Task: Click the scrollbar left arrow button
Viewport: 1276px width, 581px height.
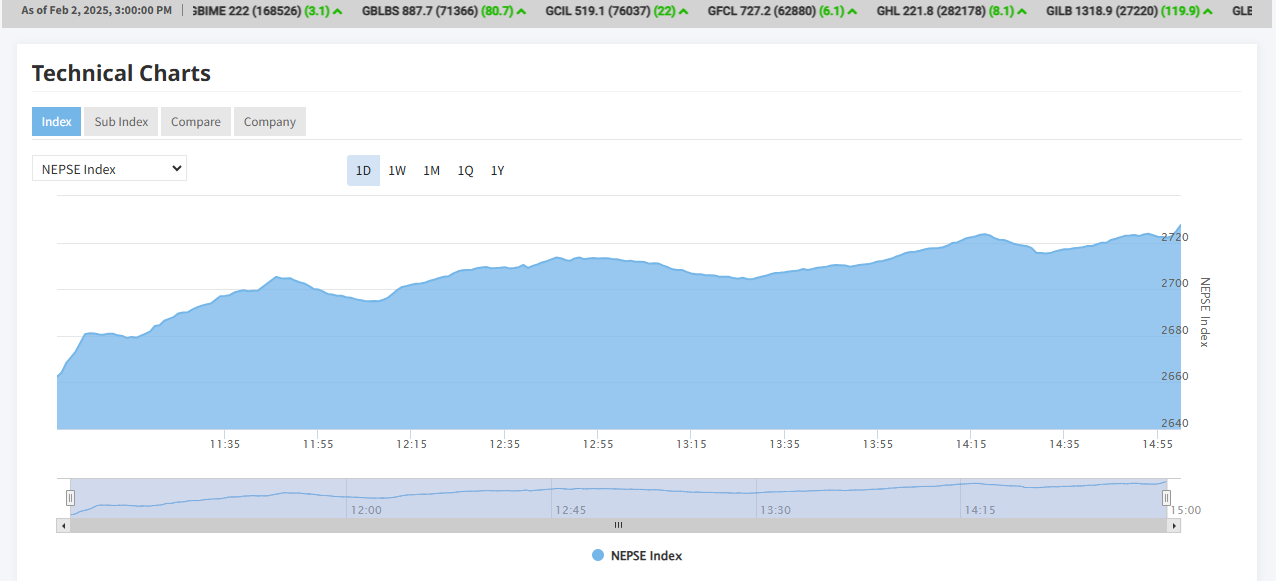Action: [63, 525]
